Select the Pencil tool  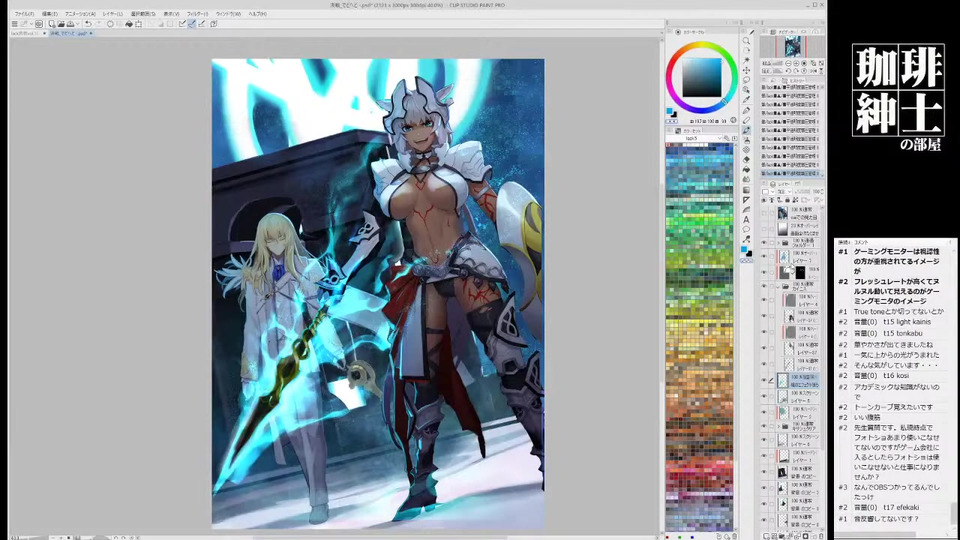[746, 120]
